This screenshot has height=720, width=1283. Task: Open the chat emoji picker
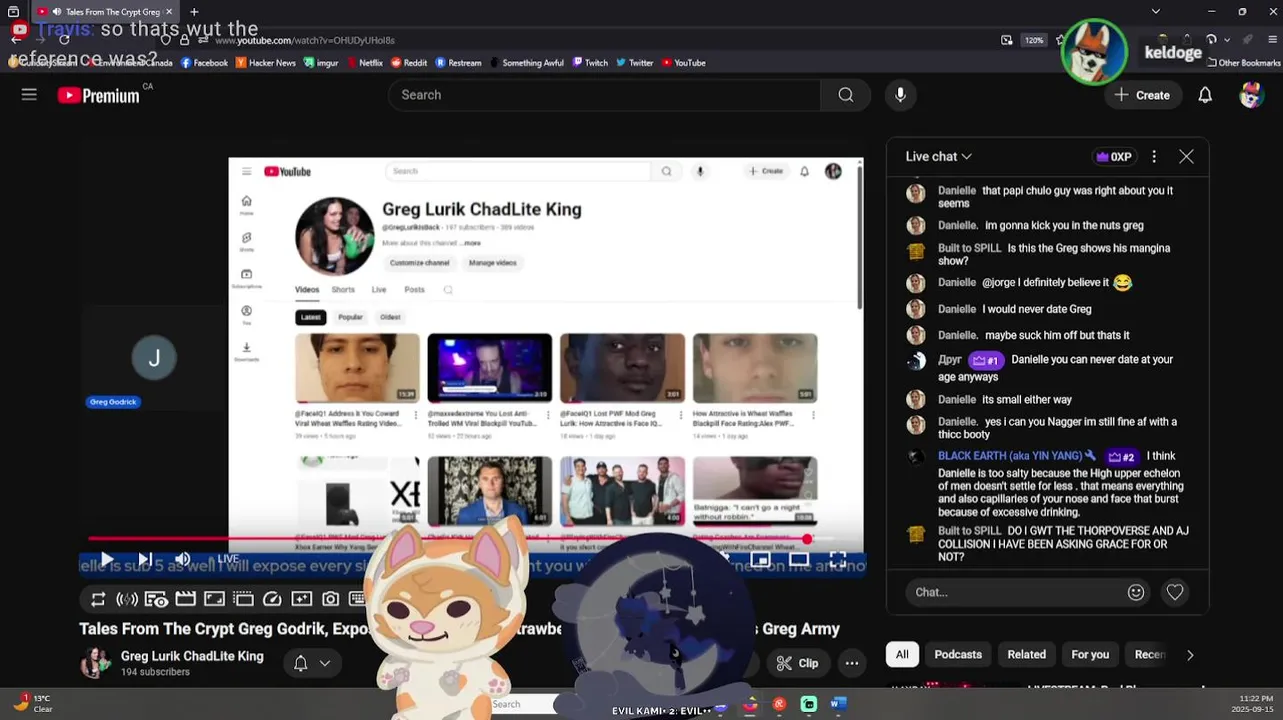tap(1136, 592)
